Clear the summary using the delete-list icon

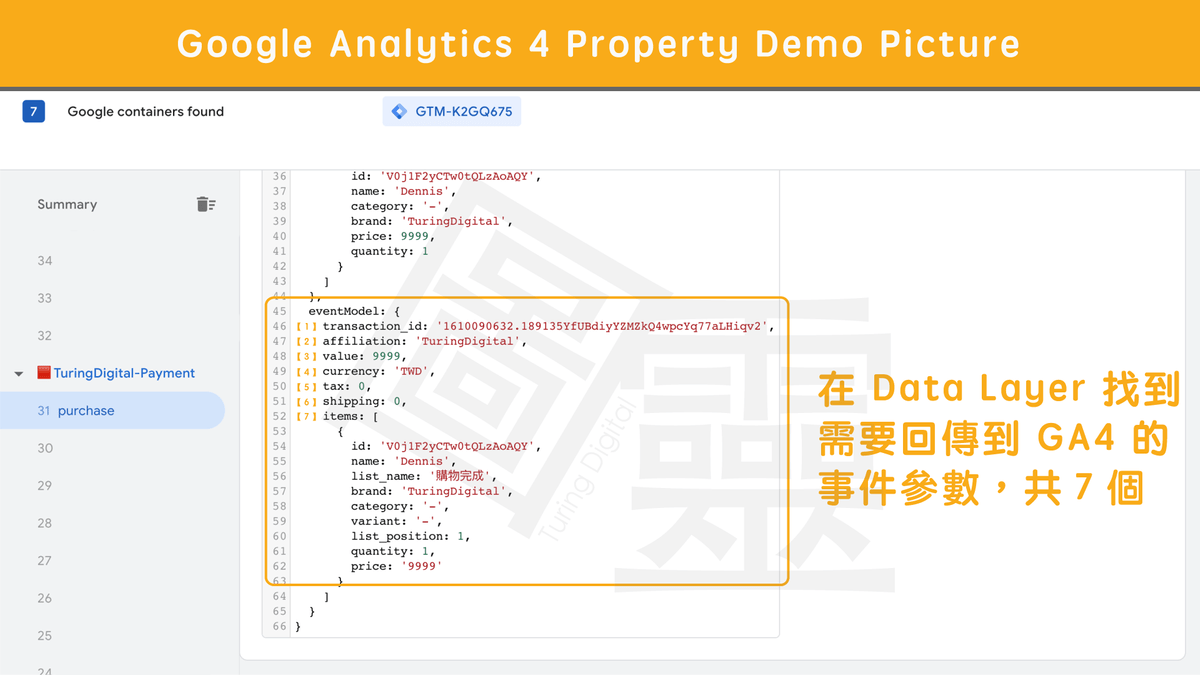pos(206,204)
